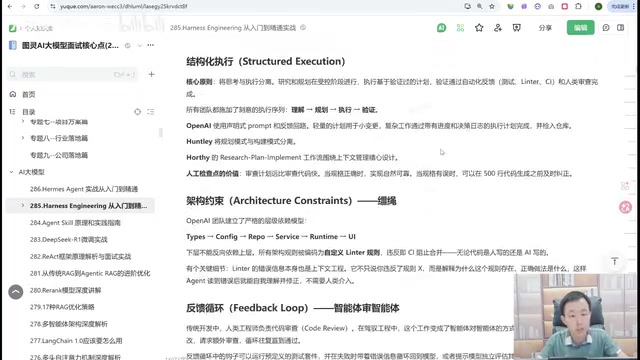640x360 pixels.
Task: Click the breadcrumb title 285.Harness Engineering
Action: (233, 28)
